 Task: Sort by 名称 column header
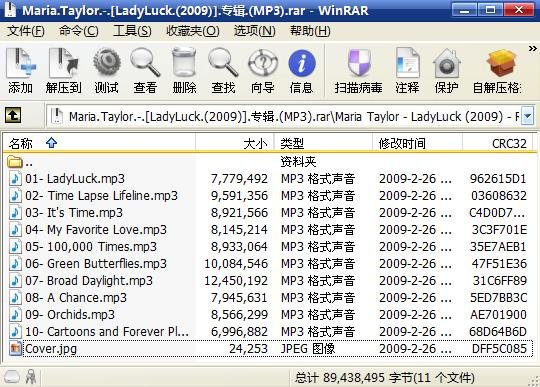click(x=99, y=143)
